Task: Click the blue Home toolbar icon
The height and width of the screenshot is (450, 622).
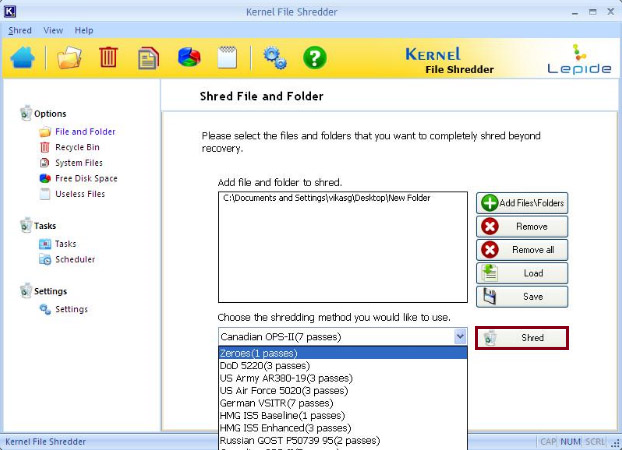Action: click(x=22, y=58)
